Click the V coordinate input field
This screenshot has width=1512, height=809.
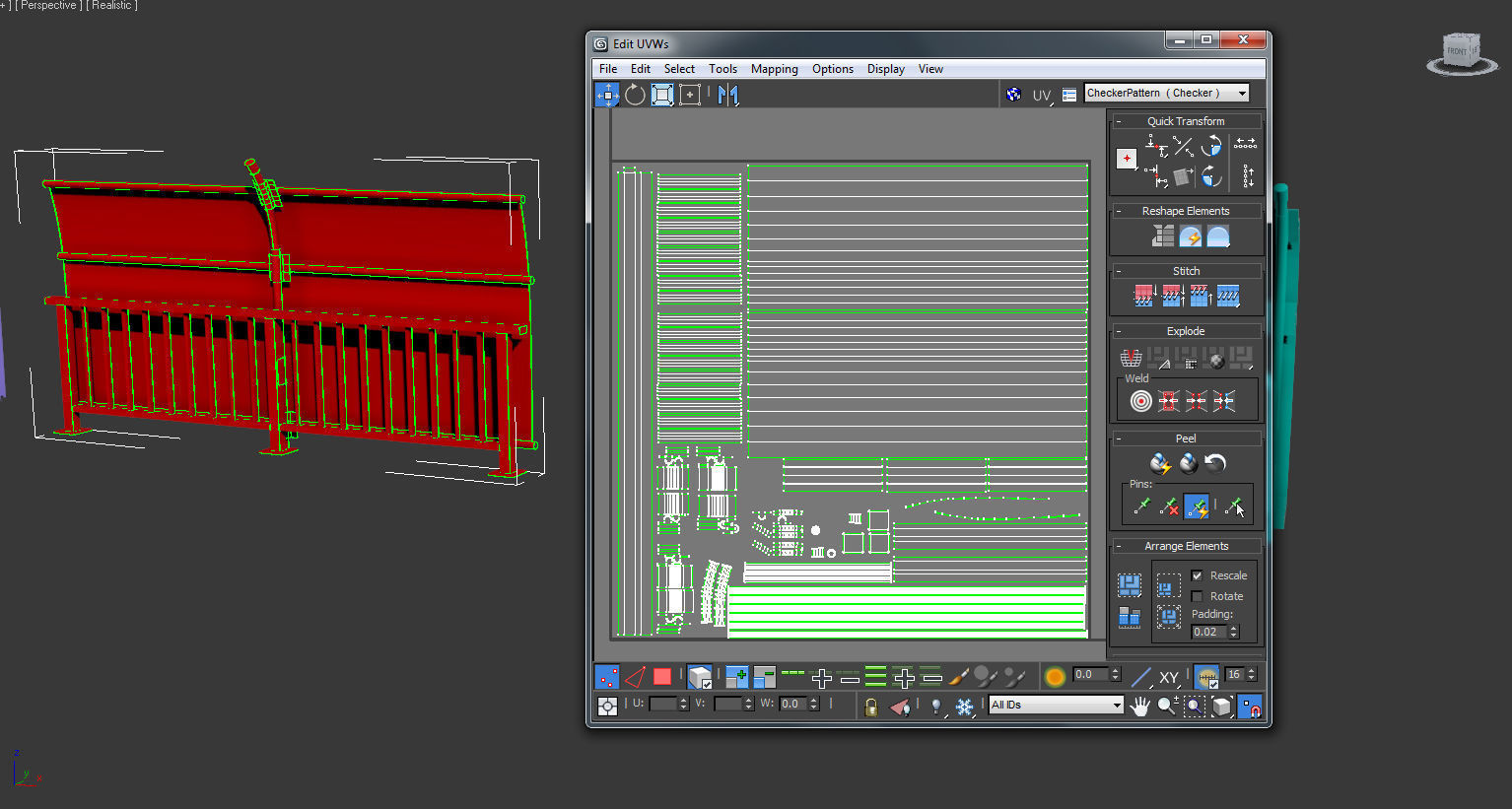[x=727, y=704]
